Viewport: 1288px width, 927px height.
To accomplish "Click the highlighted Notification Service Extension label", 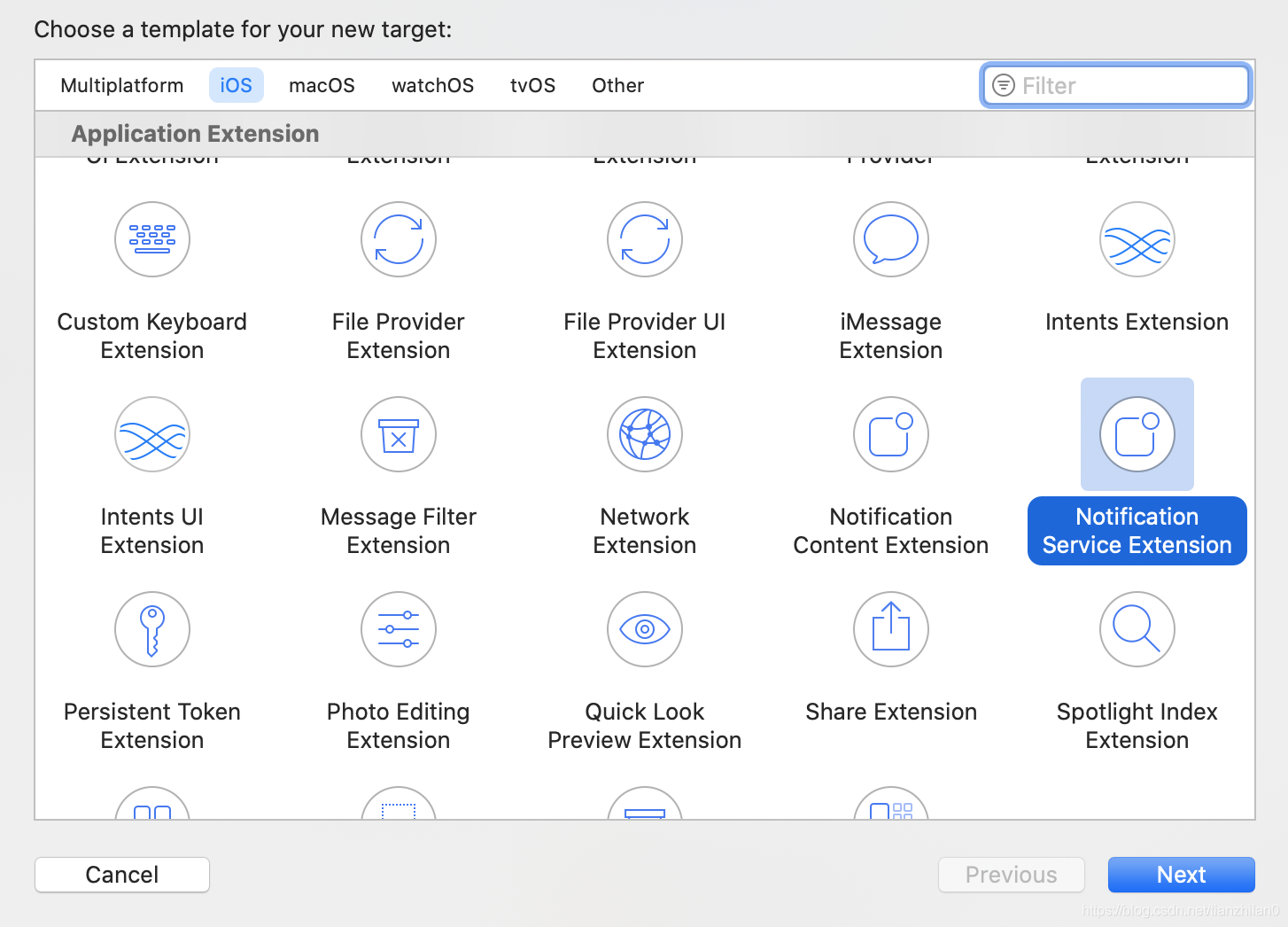I will coord(1137,531).
